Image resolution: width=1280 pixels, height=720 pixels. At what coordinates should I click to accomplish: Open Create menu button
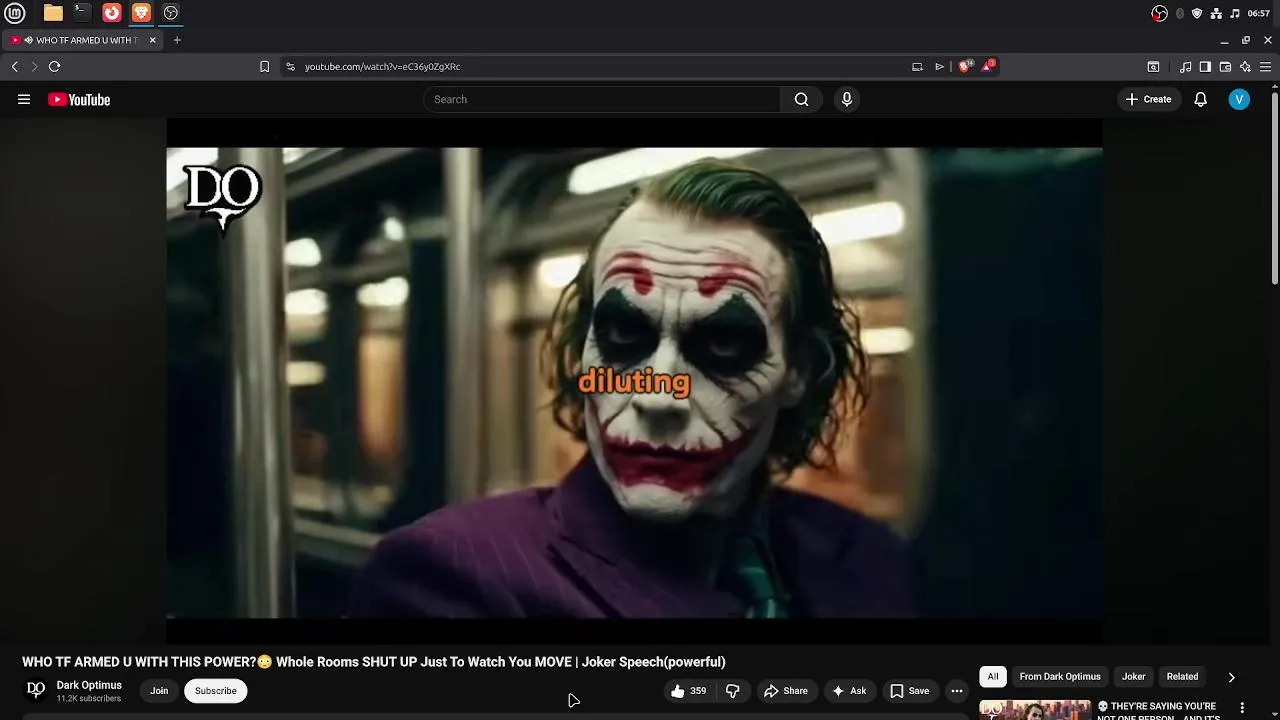tap(1148, 99)
